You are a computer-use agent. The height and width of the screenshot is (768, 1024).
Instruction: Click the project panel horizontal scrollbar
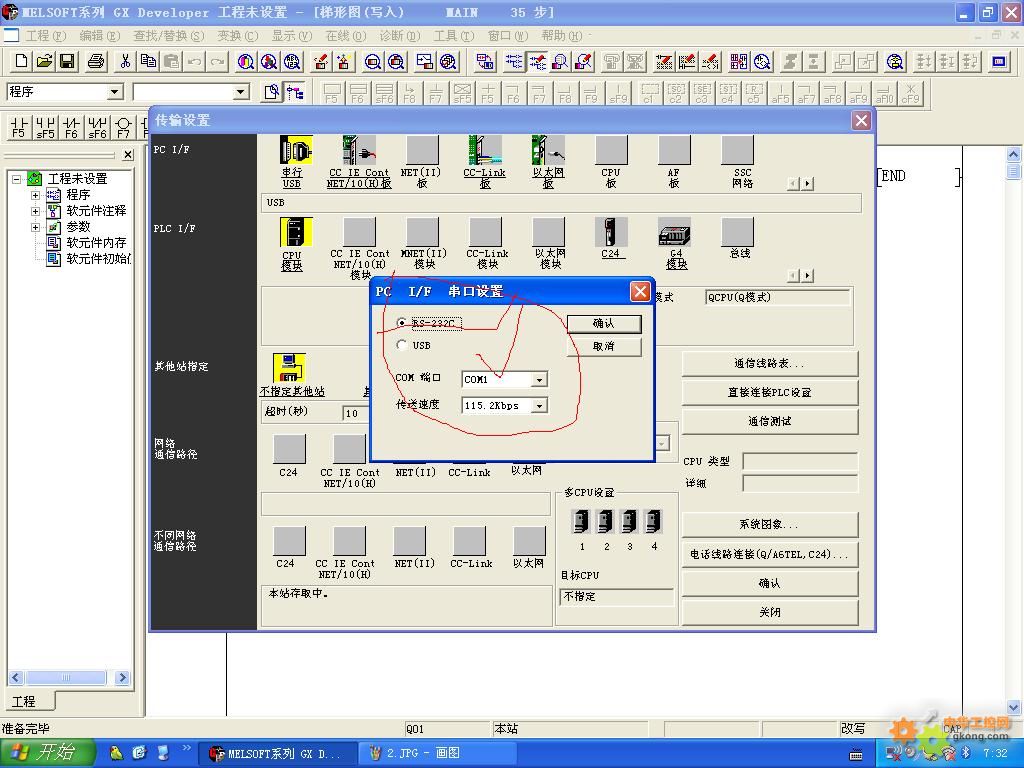point(69,677)
